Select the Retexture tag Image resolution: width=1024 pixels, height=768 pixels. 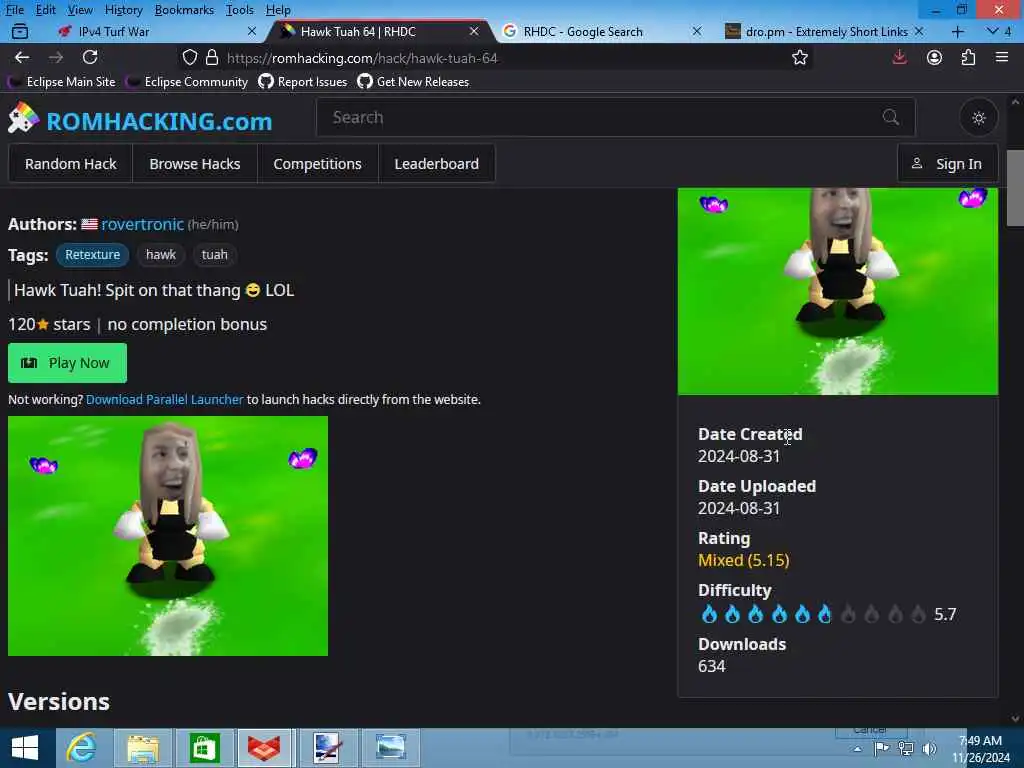point(92,255)
